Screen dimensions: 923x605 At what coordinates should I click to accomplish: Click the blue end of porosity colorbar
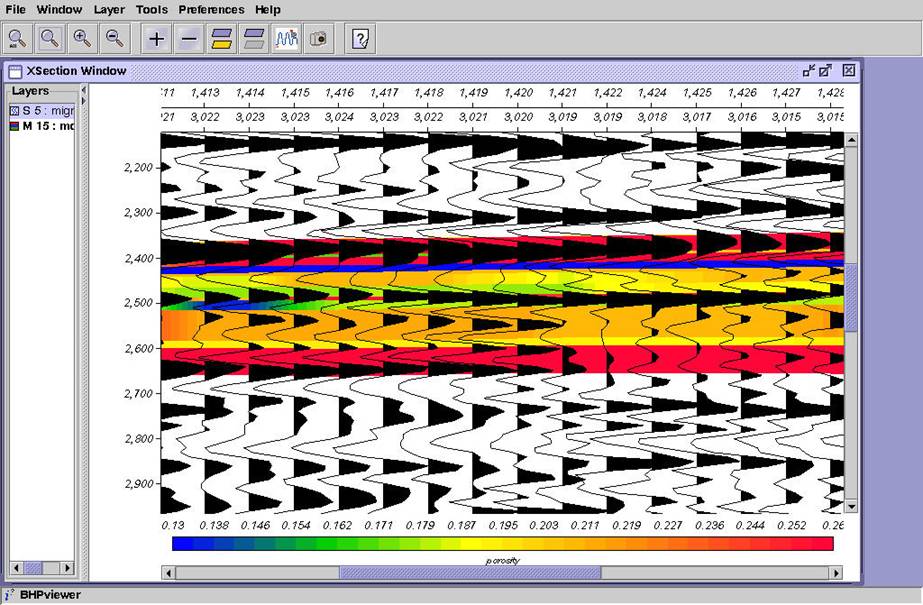(182, 544)
